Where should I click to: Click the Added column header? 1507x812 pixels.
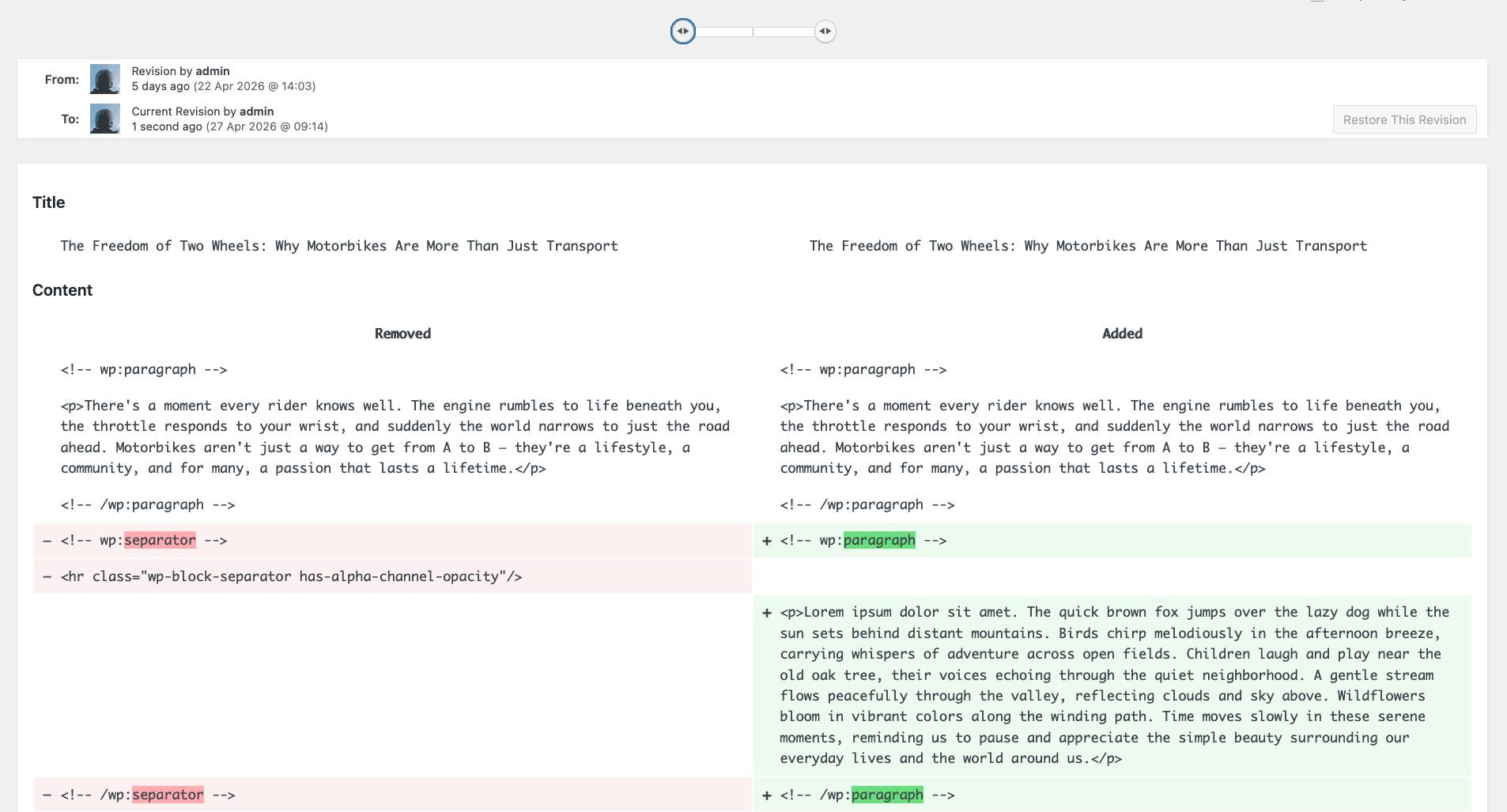click(1122, 334)
